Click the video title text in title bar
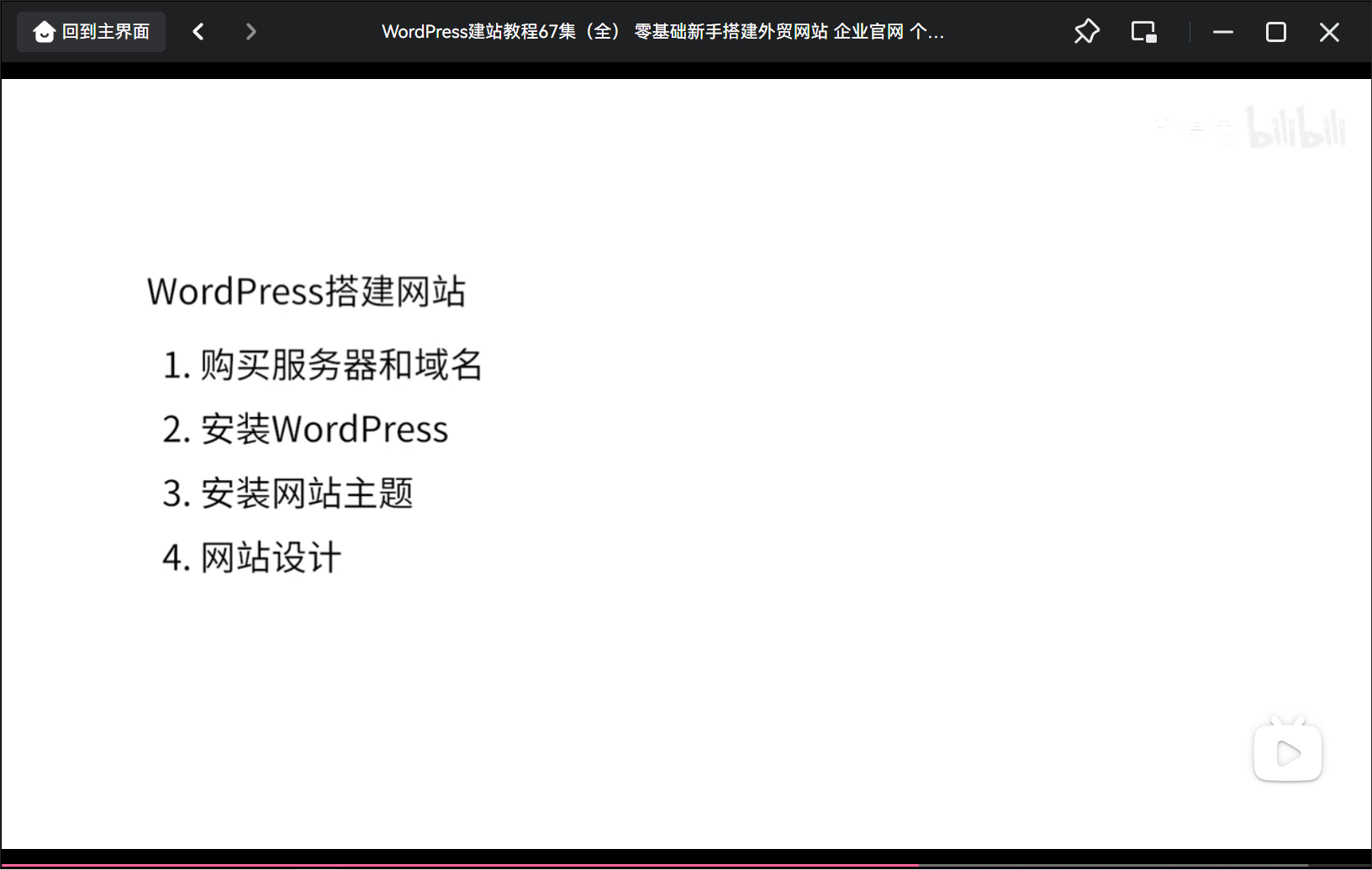Screen dimensions: 1372x870 pos(662,32)
